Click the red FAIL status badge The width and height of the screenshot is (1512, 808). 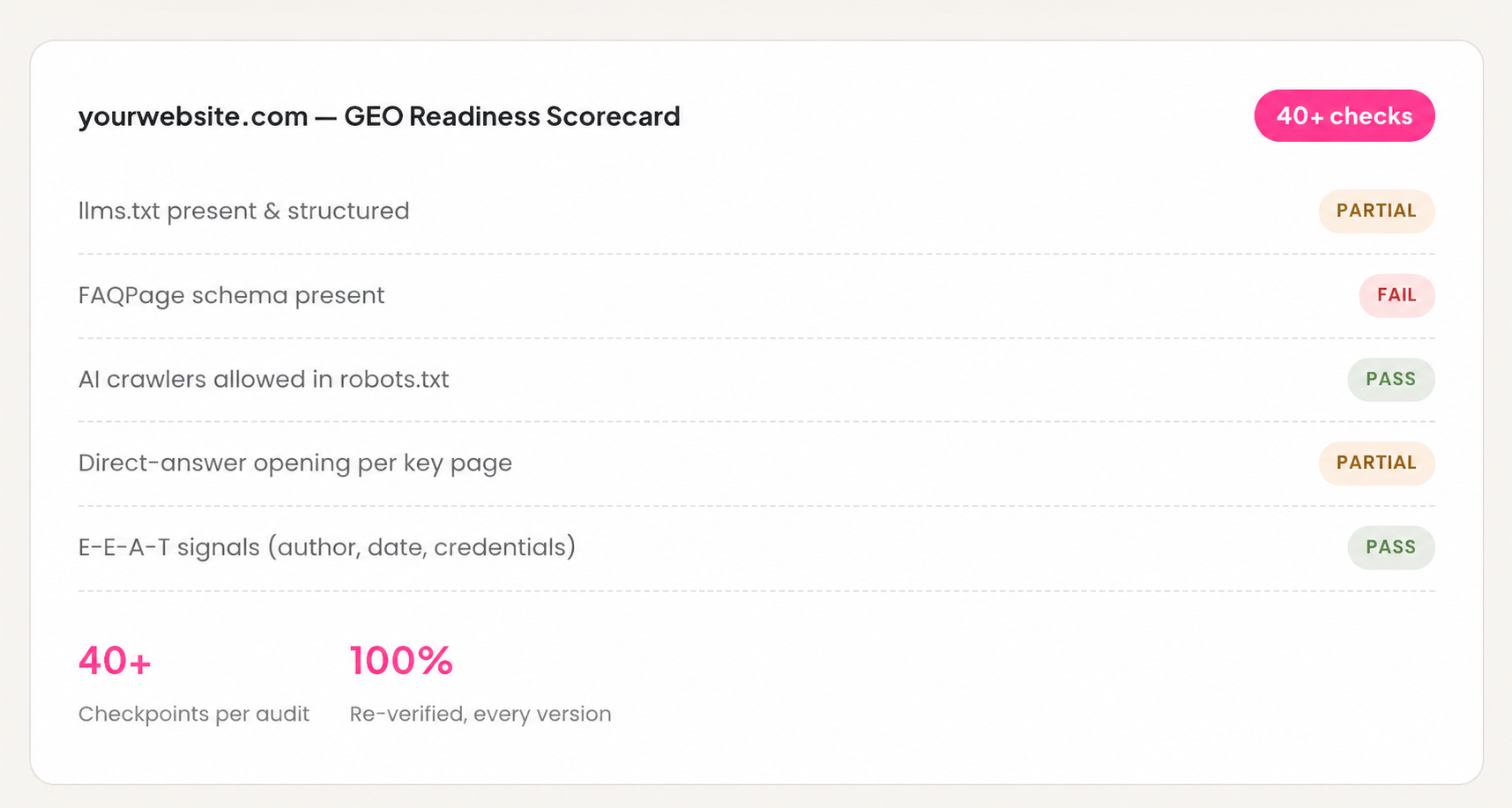1397,295
